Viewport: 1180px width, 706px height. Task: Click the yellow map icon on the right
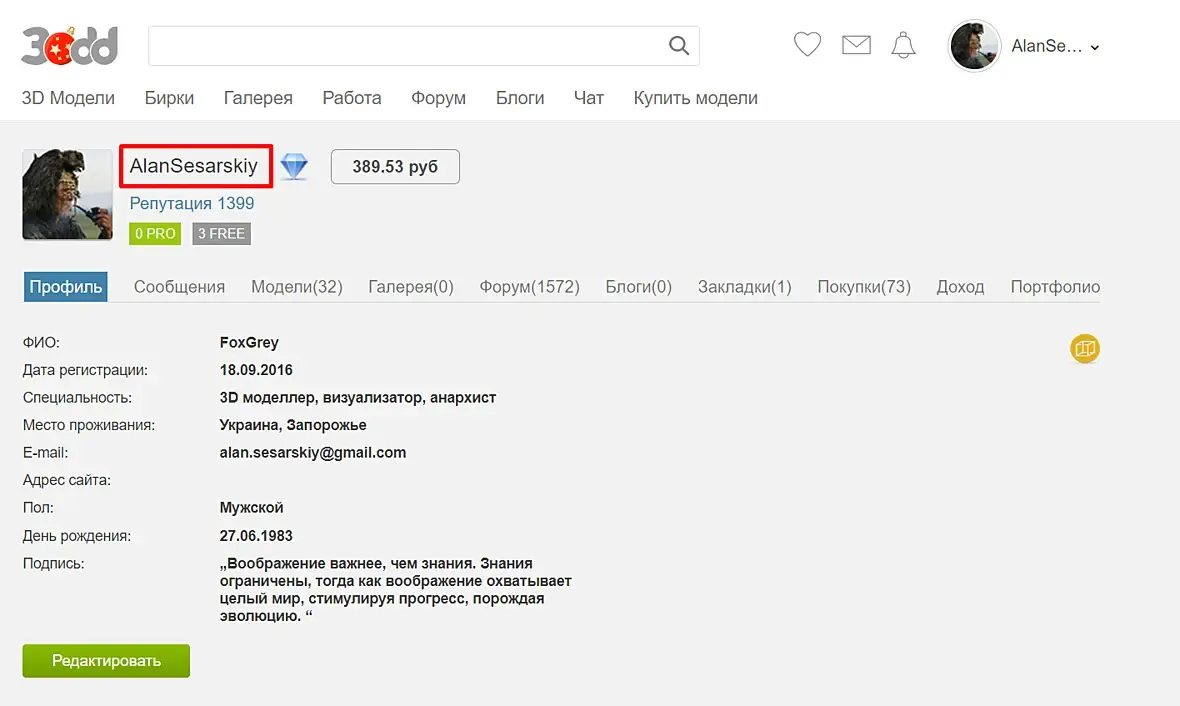[1084, 348]
